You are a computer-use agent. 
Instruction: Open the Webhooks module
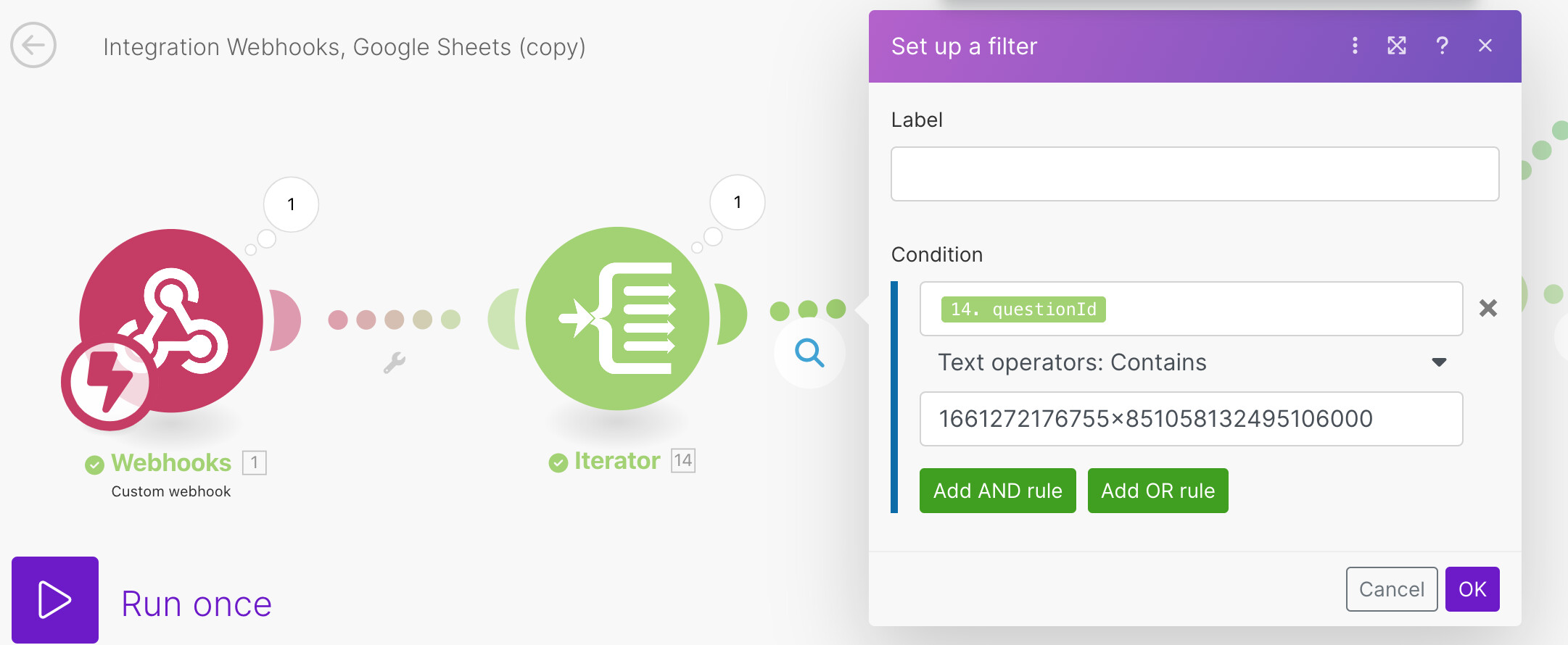(171, 320)
